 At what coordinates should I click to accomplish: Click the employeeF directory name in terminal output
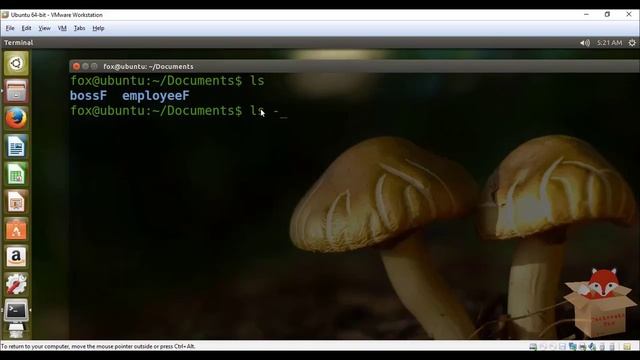click(156, 96)
